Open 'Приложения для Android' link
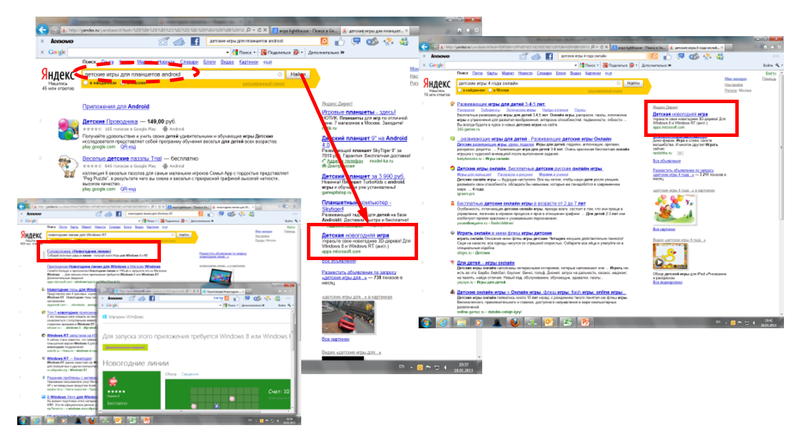Screen dimensions: 800x448 (x=116, y=107)
